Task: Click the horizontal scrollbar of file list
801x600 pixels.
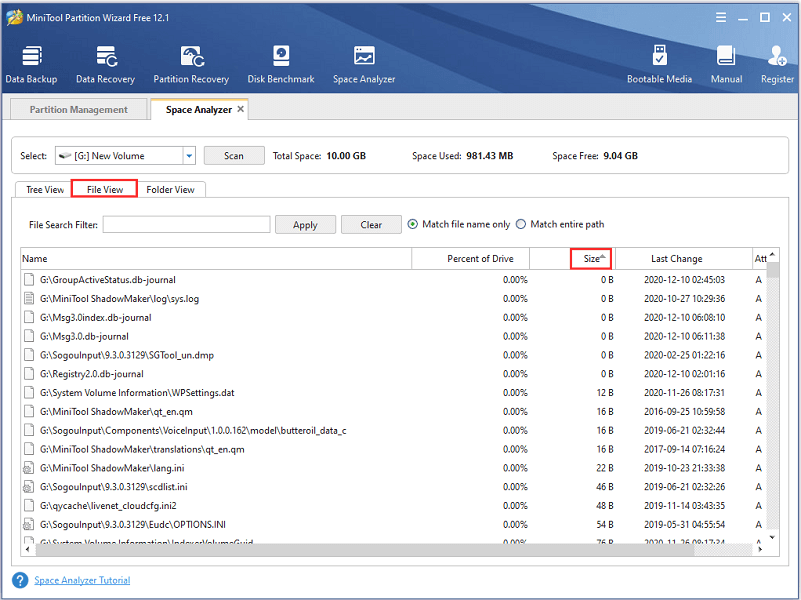Action: point(390,550)
